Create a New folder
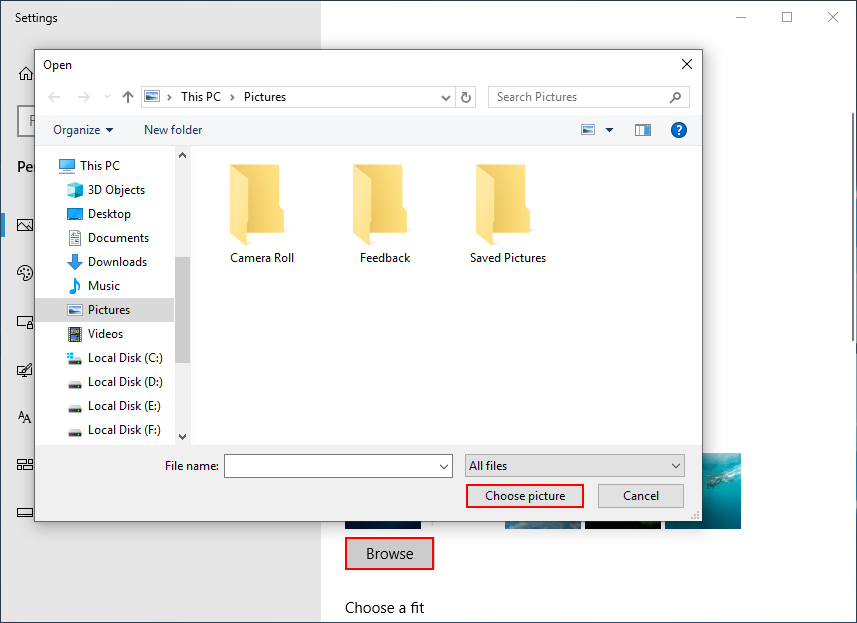This screenshot has width=857, height=623. coord(173,130)
